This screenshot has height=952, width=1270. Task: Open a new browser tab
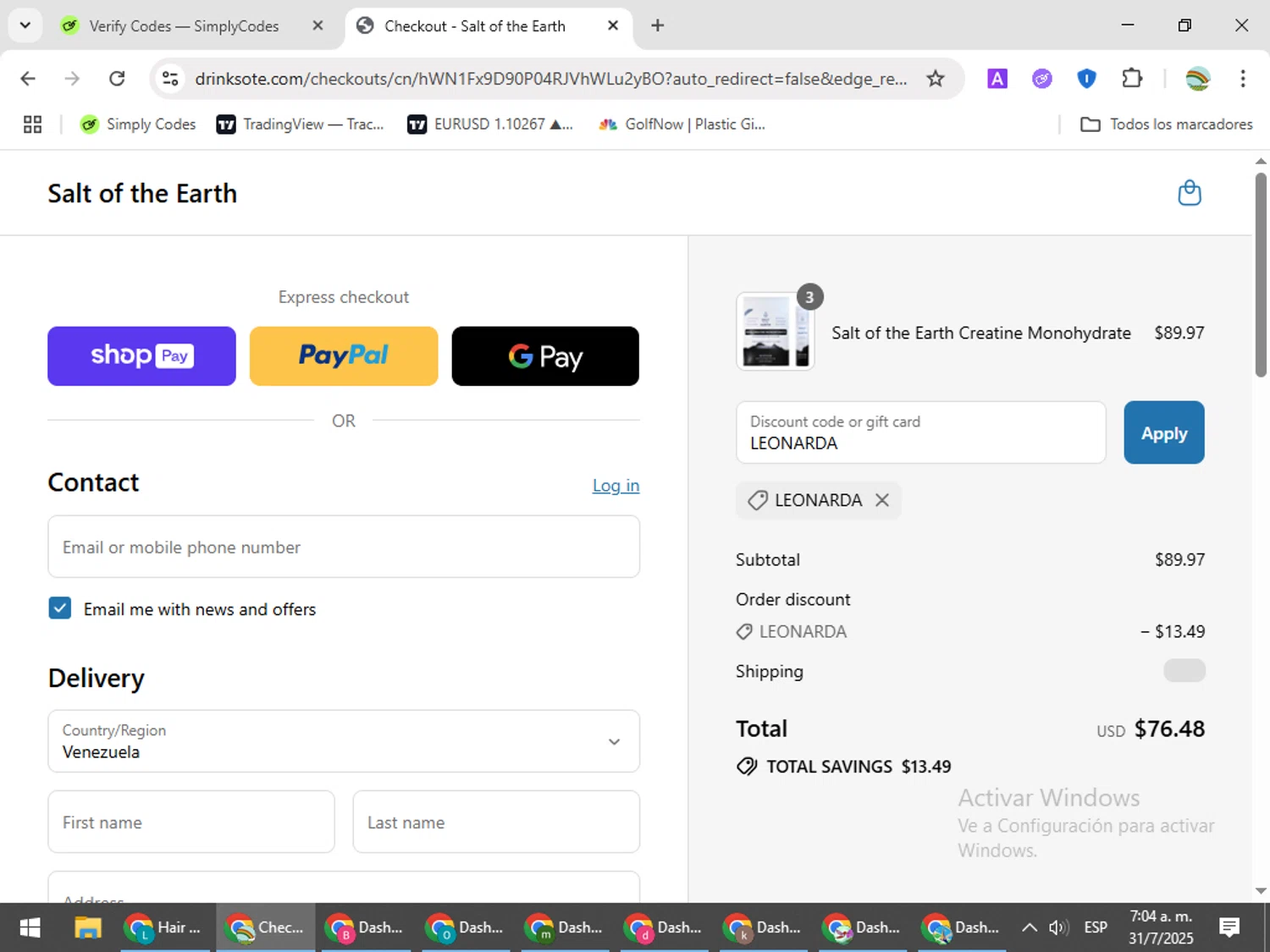[x=657, y=25]
